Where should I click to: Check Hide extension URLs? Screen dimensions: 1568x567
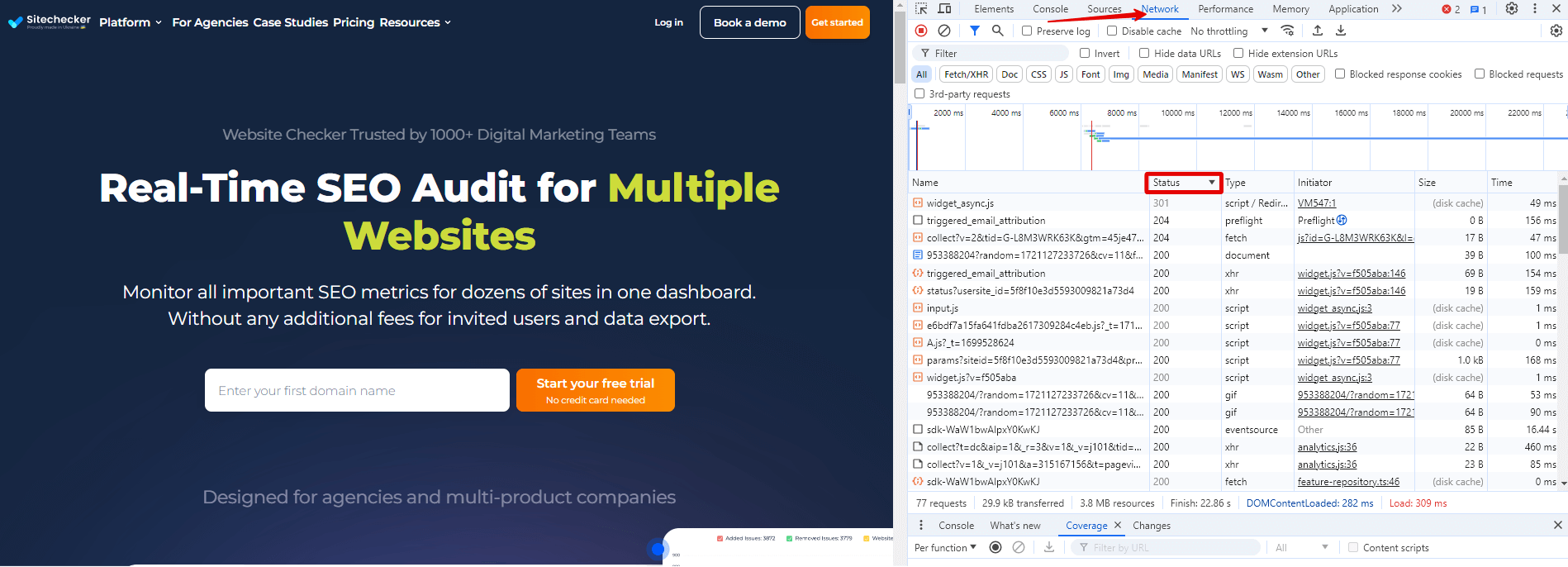coord(1238,53)
